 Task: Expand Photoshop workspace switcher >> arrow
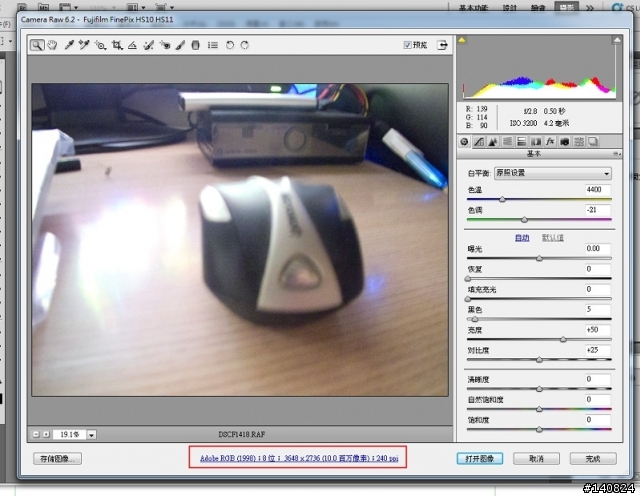pos(590,7)
